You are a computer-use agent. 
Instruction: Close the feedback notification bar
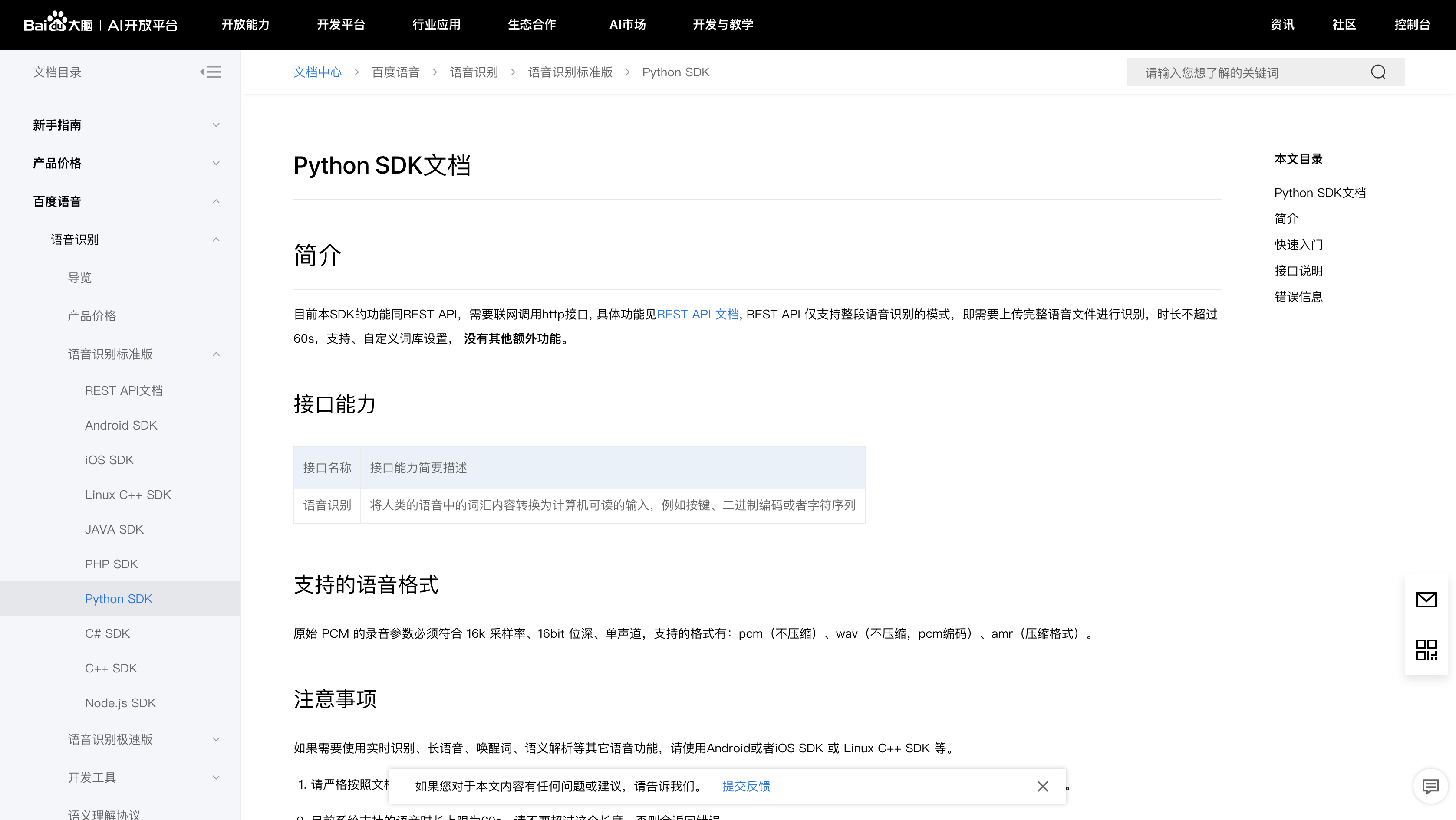(x=1042, y=786)
